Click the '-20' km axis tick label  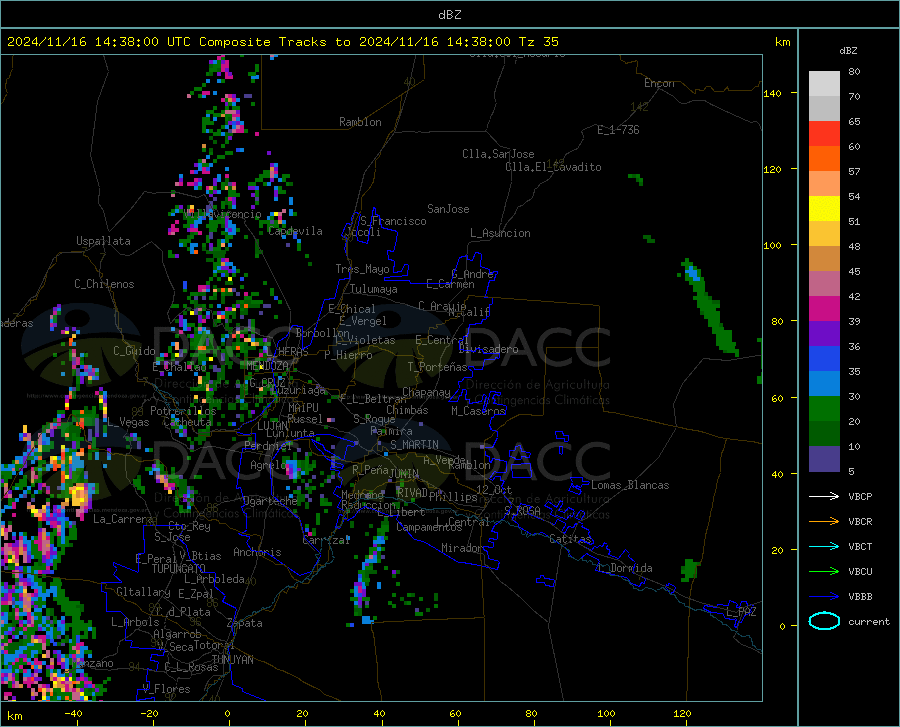click(x=149, y=713)
